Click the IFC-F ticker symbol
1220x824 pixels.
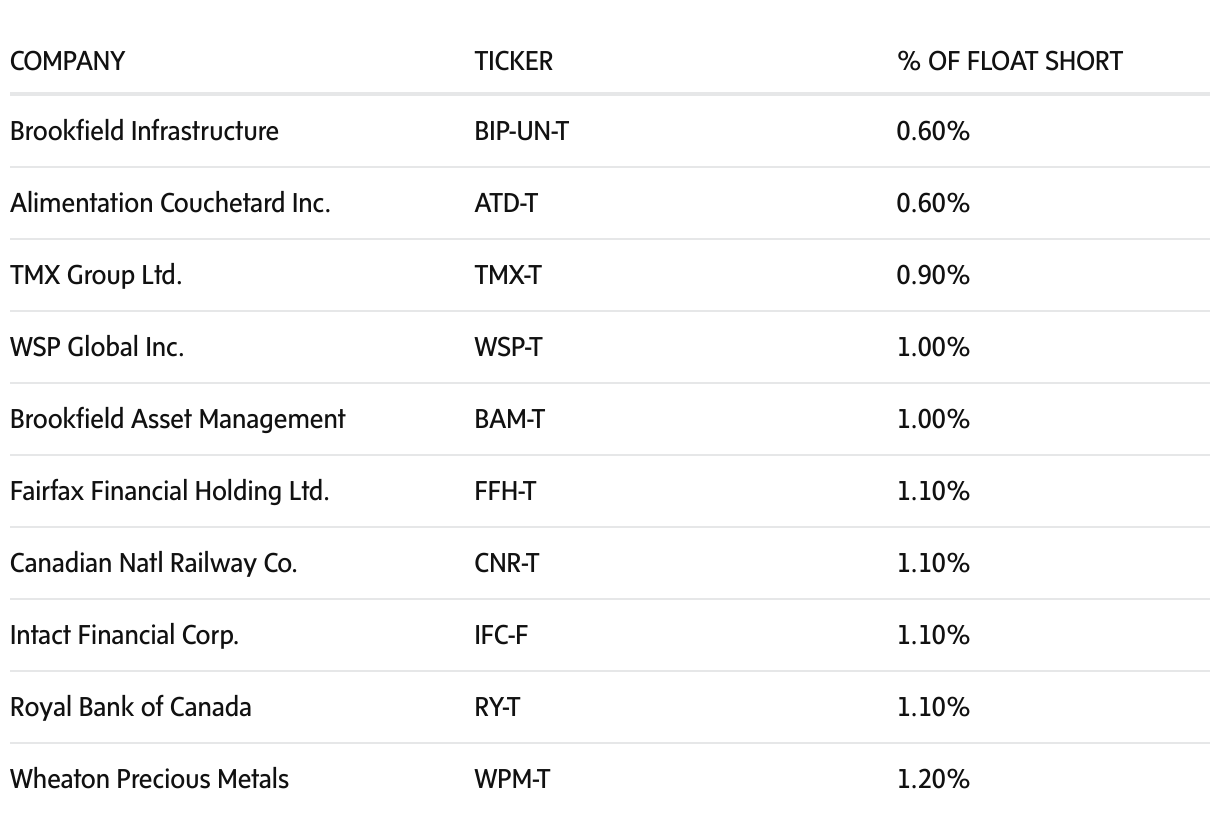coord(500,635)
